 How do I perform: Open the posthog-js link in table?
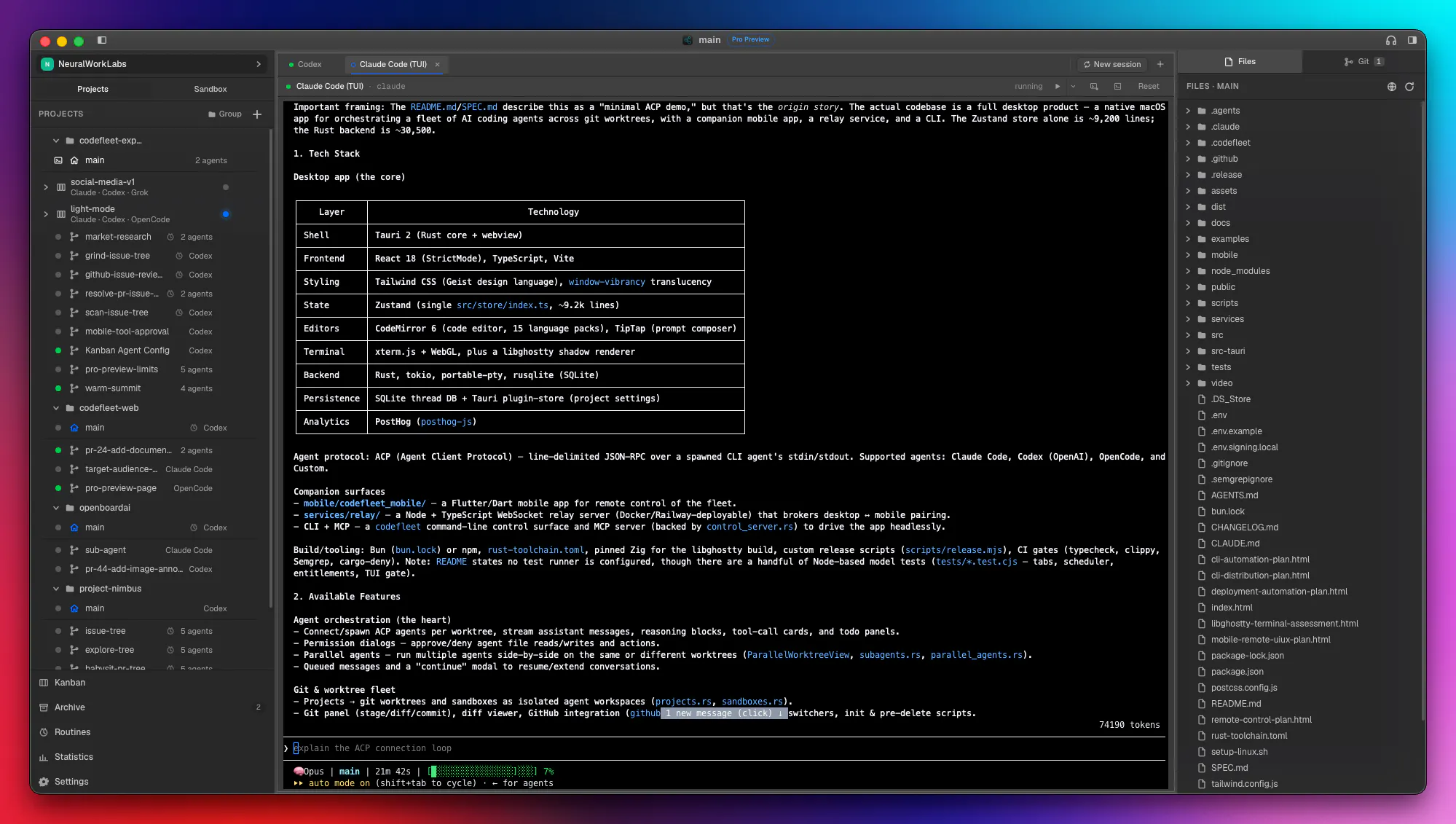pyautogui.click(x=446, y=422)
